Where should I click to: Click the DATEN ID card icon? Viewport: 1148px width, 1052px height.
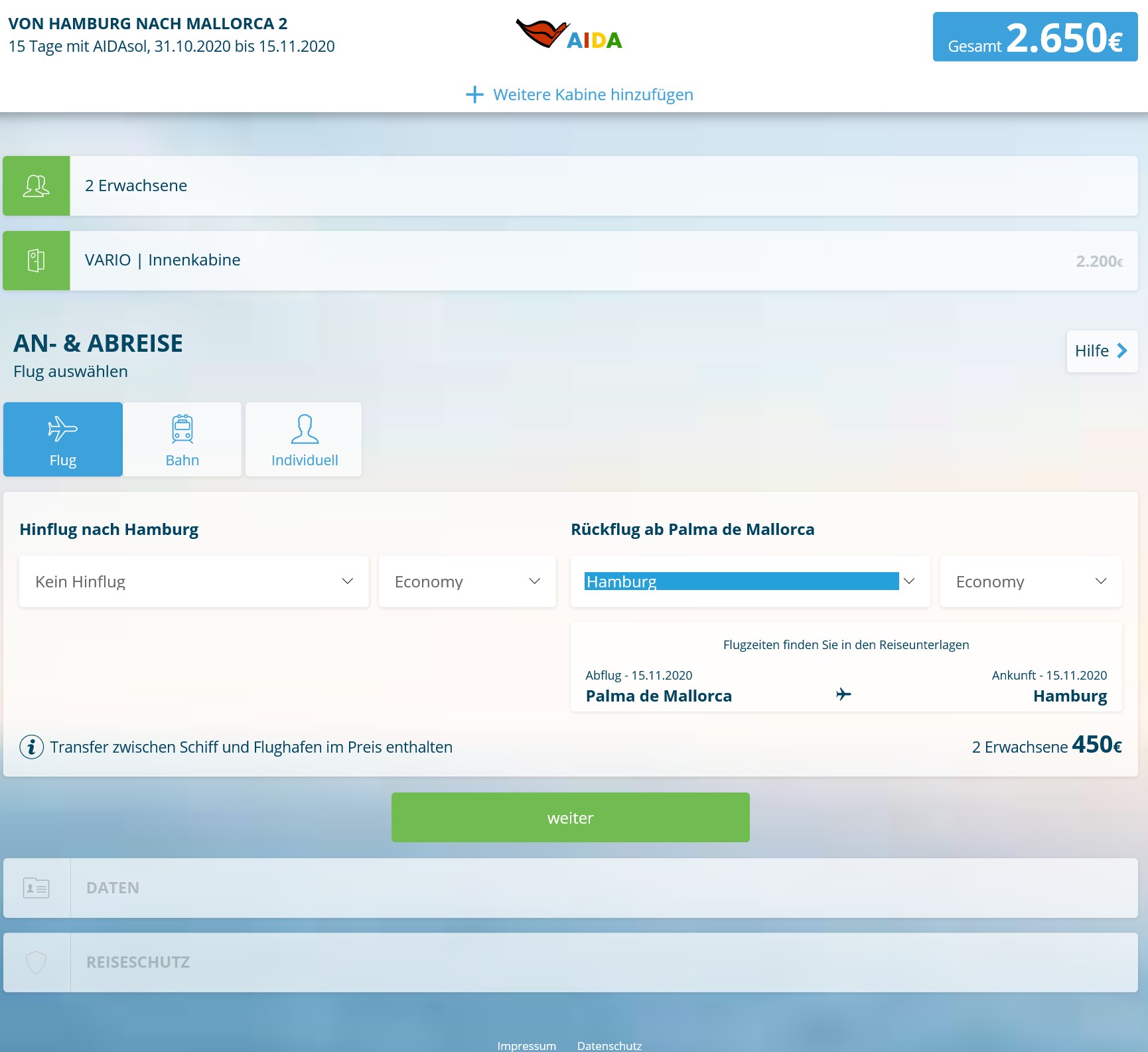pyautogui.click(x=36, y=888)
